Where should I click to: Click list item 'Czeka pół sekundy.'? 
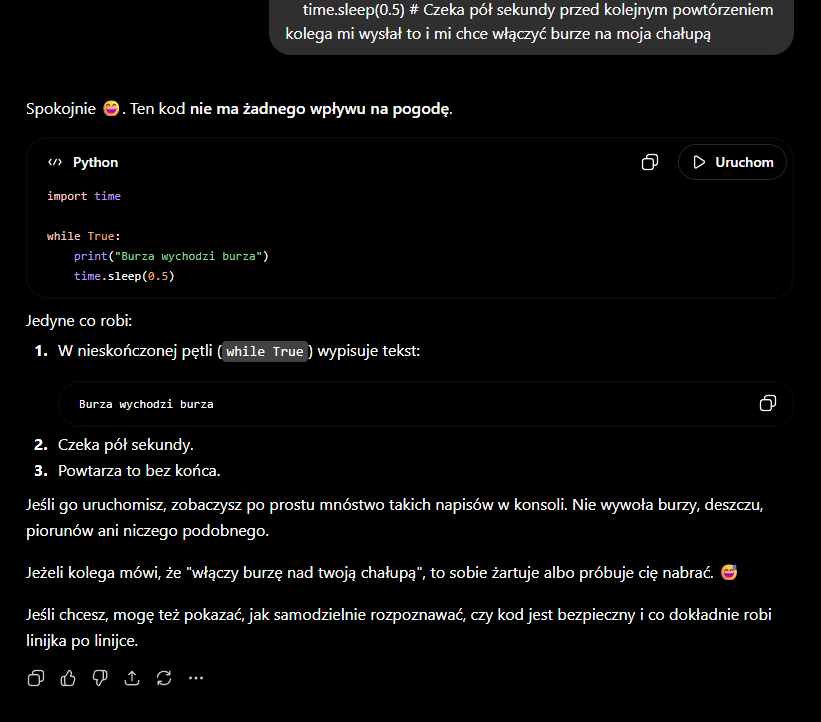[126, 445]
